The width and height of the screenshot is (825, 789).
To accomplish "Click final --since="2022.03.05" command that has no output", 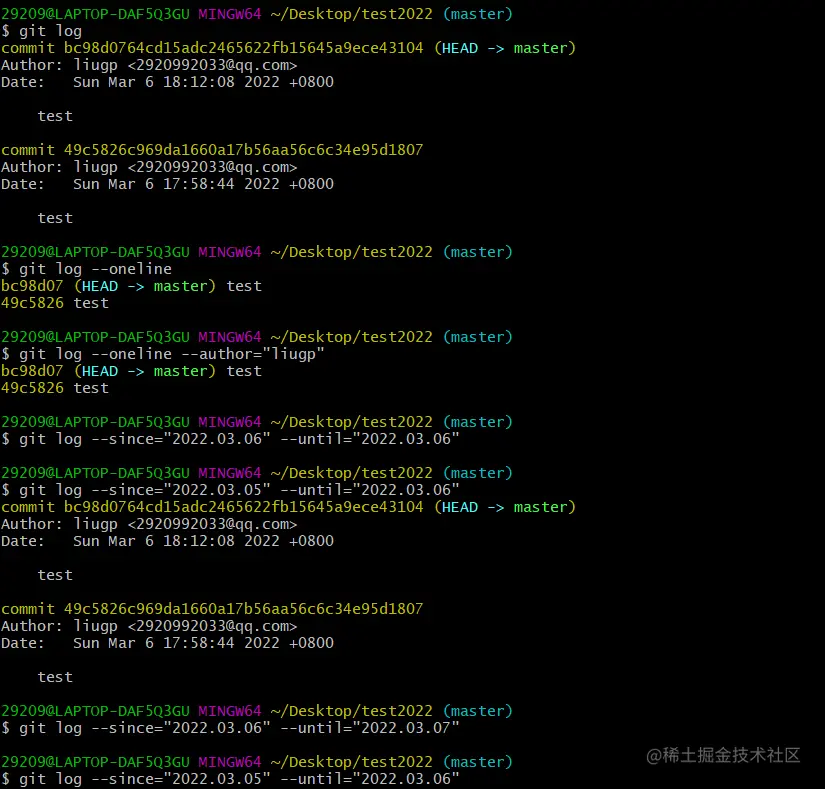I will coord(230,780).
